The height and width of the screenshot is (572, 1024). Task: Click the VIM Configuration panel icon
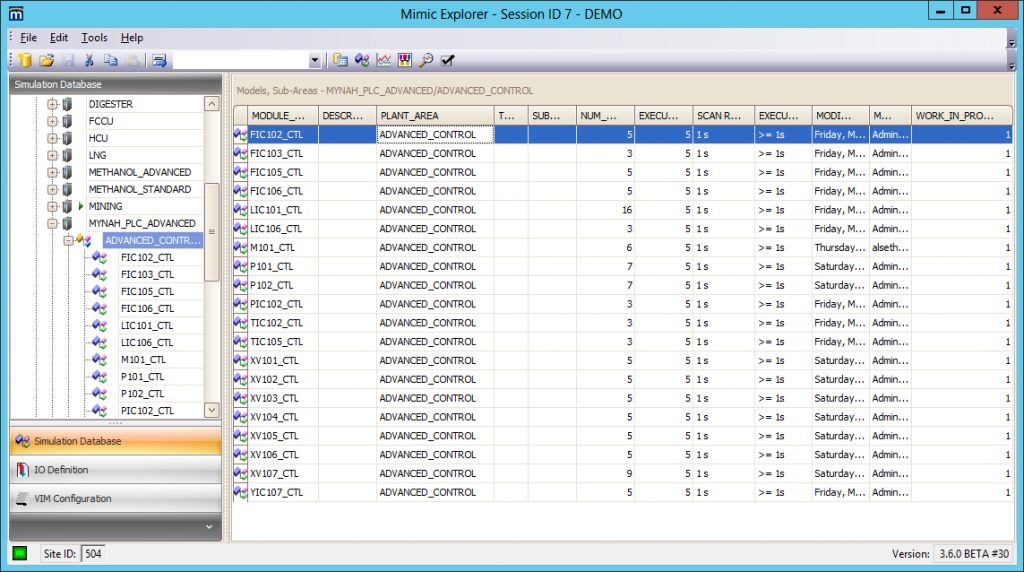point(22,498)
